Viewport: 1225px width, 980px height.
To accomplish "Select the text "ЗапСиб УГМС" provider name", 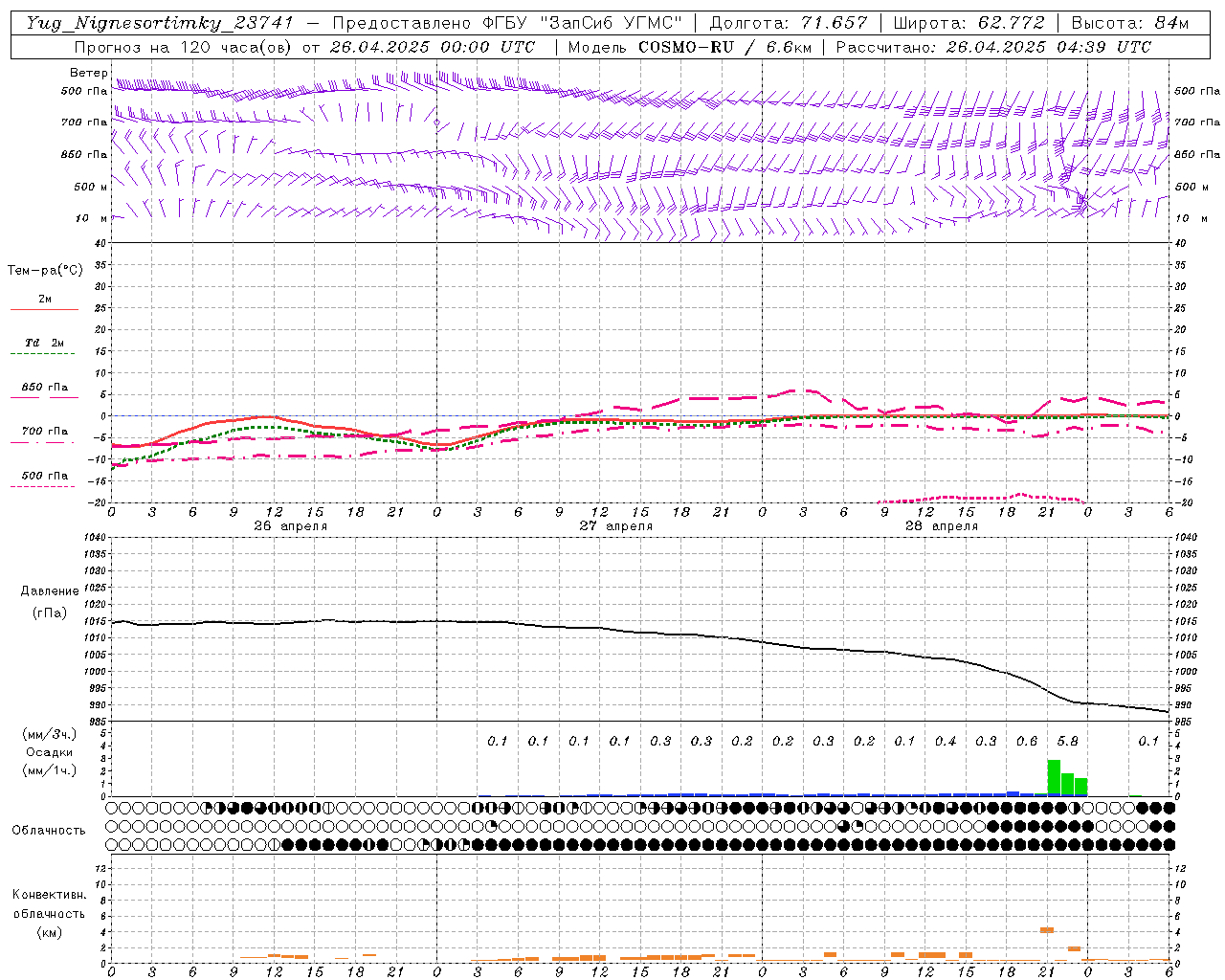I will 611,23.
